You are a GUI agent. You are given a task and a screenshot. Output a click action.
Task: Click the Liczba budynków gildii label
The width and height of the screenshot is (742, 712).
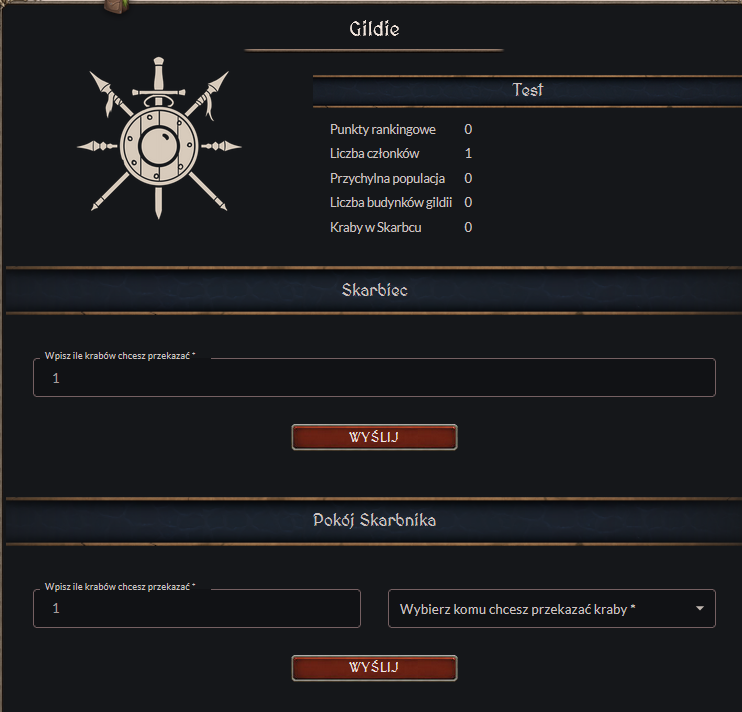pos(390,203)
